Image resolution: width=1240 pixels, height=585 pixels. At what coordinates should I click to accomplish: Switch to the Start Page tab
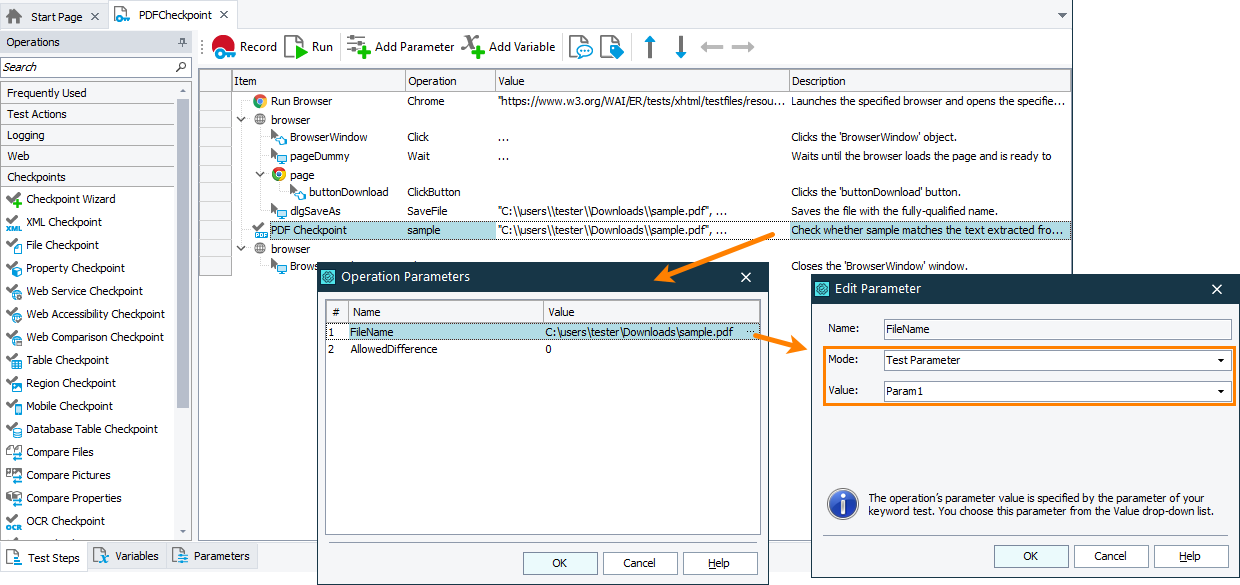pyautogui.click(x=55, y=16)
